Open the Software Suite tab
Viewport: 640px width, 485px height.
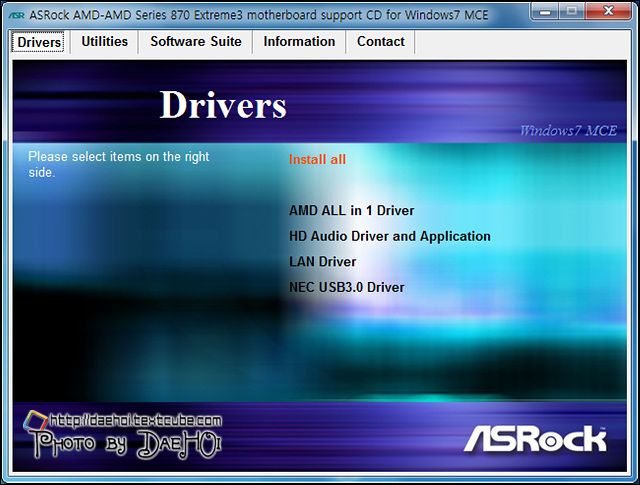point(196,42)
